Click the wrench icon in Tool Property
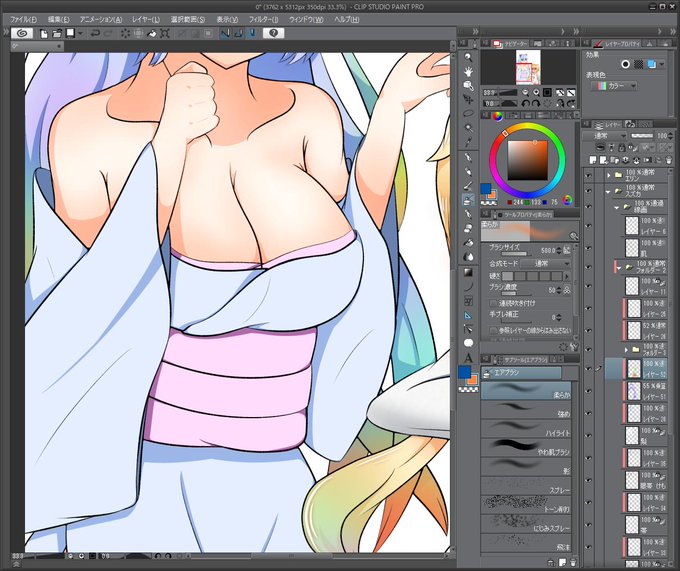This screenshot has height=571, width=680. tap(574, 346)
